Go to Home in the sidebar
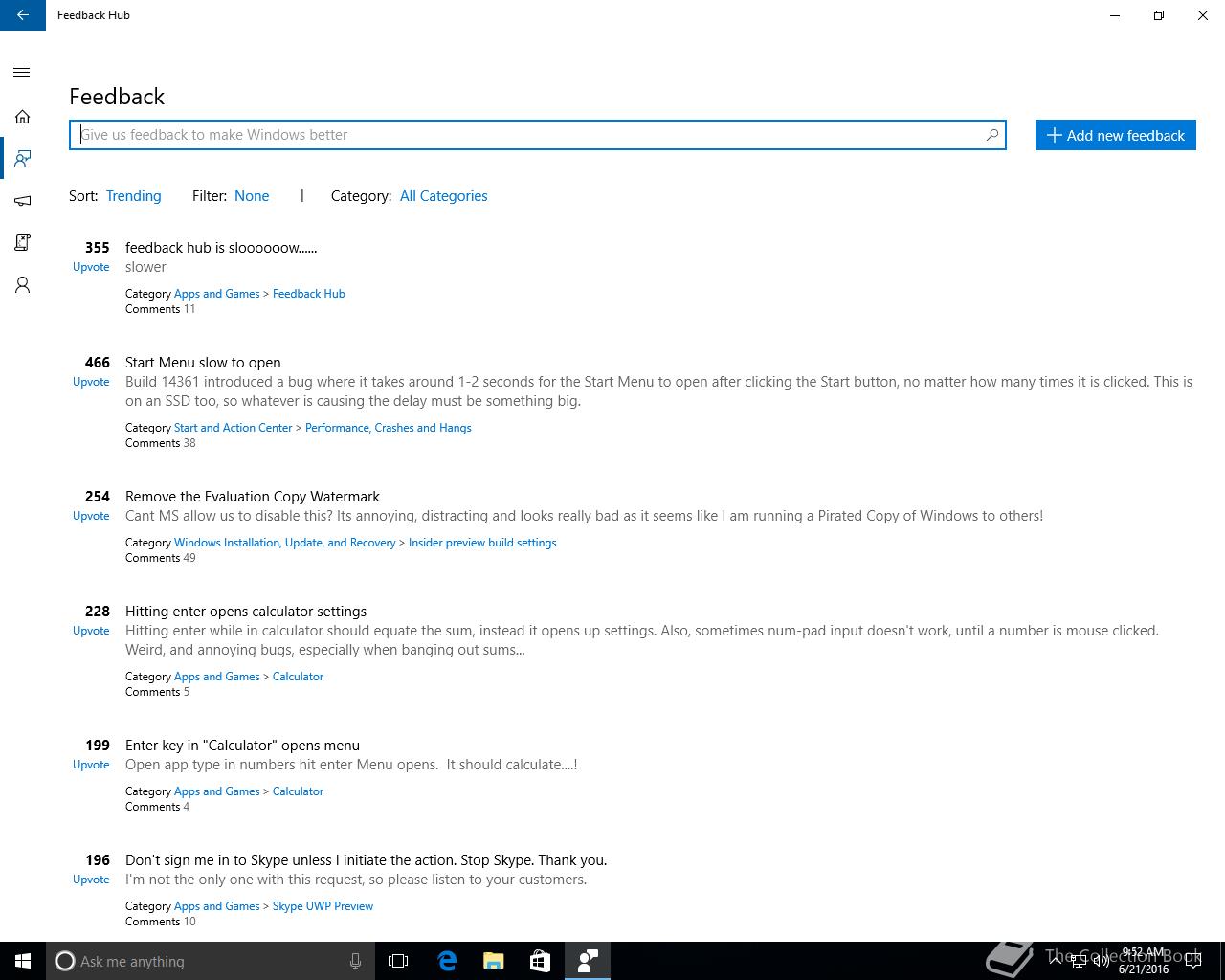This screenshot has width=1225, height=980. (x=22, y=117)
